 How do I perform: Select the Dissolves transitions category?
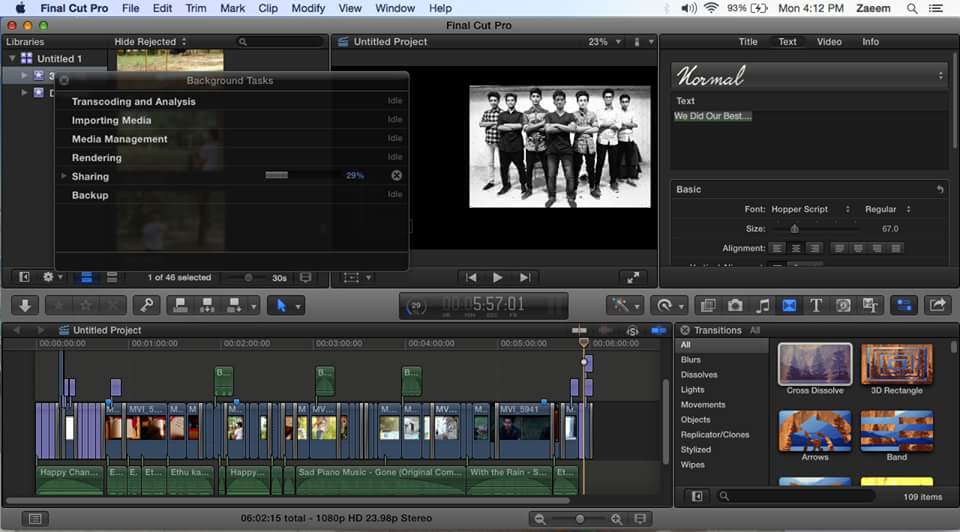(x=699, y=375)
